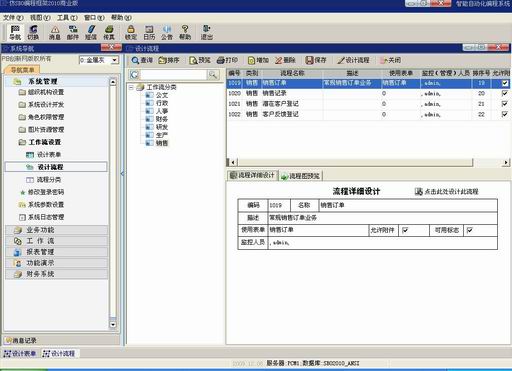Screen dimensions: 512x371
Task: Open the 工具 menu
Action: point(67,17)
